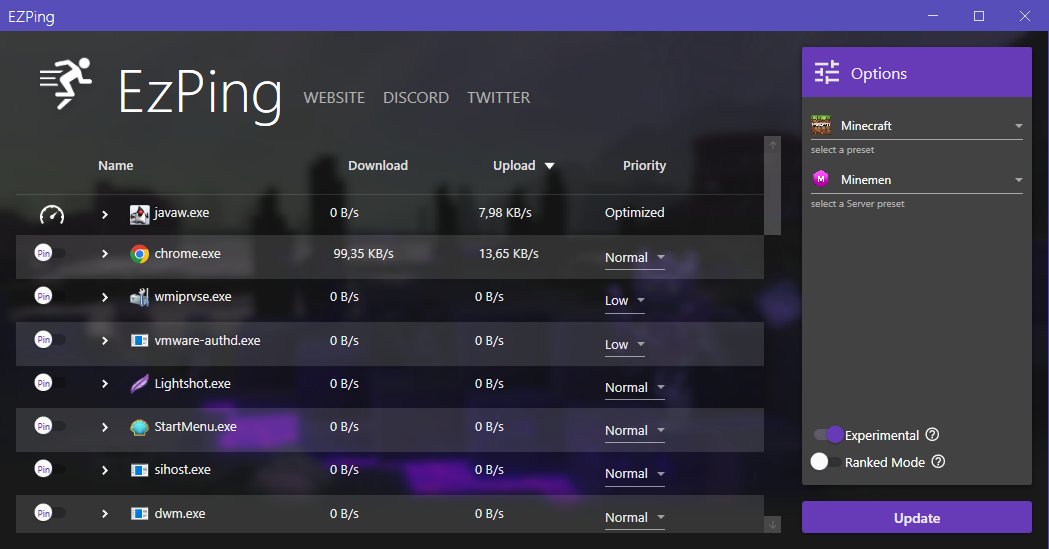The height and width of the screenshot is (549, 1049).
Task: Expand the wmiprvse.exe row chevron
Action: tap(104, 298)
